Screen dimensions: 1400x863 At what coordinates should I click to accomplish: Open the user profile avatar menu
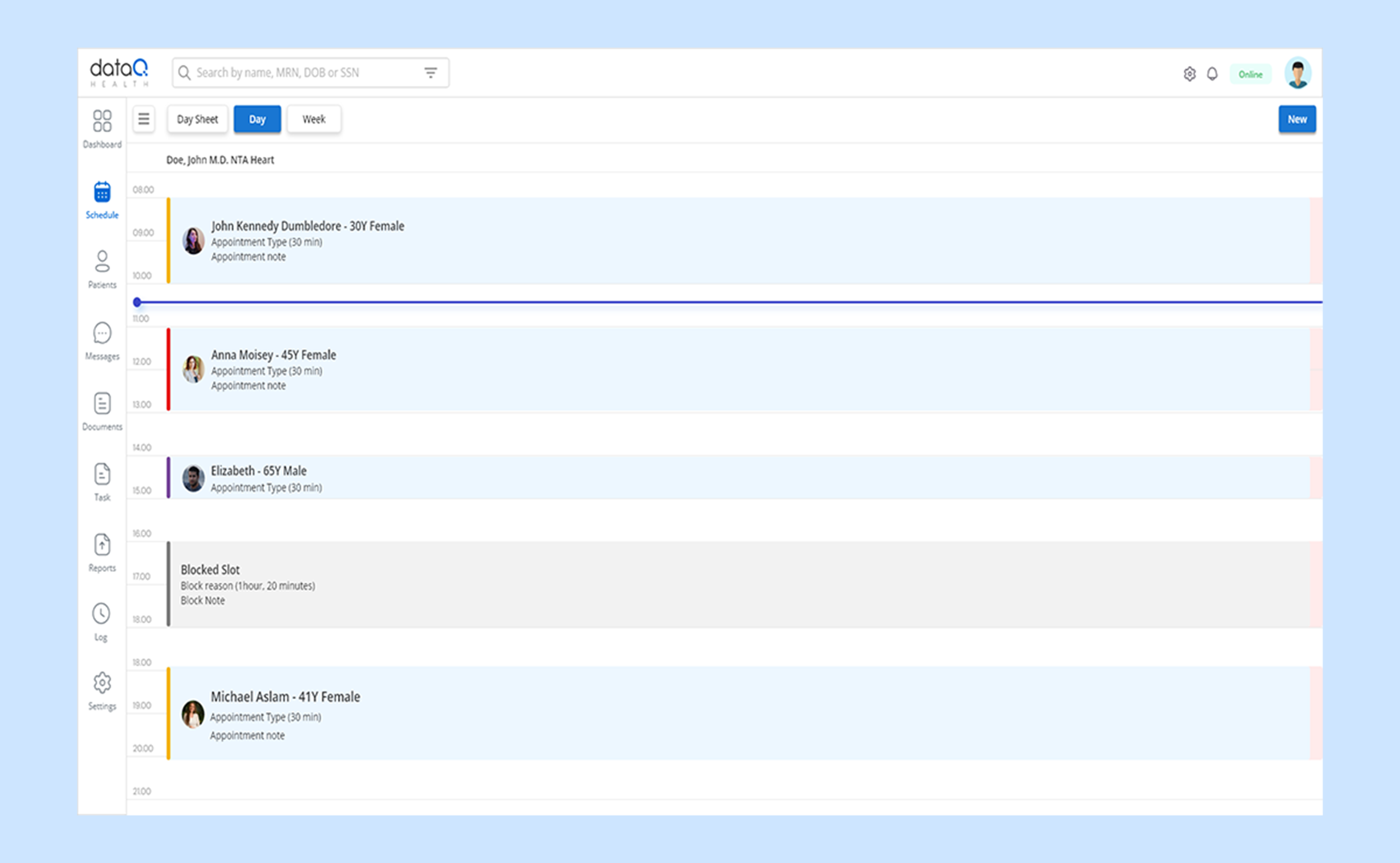click(1297, 73)
